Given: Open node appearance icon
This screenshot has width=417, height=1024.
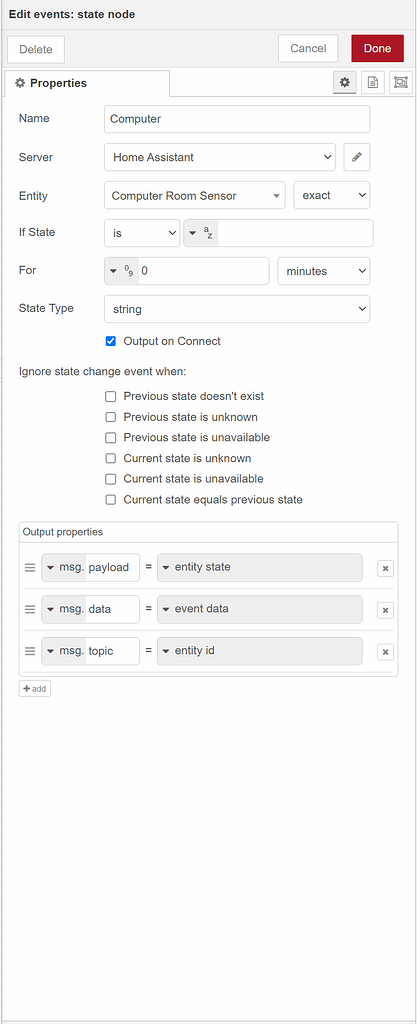Looking at the screenshot, I should [401, 82].
